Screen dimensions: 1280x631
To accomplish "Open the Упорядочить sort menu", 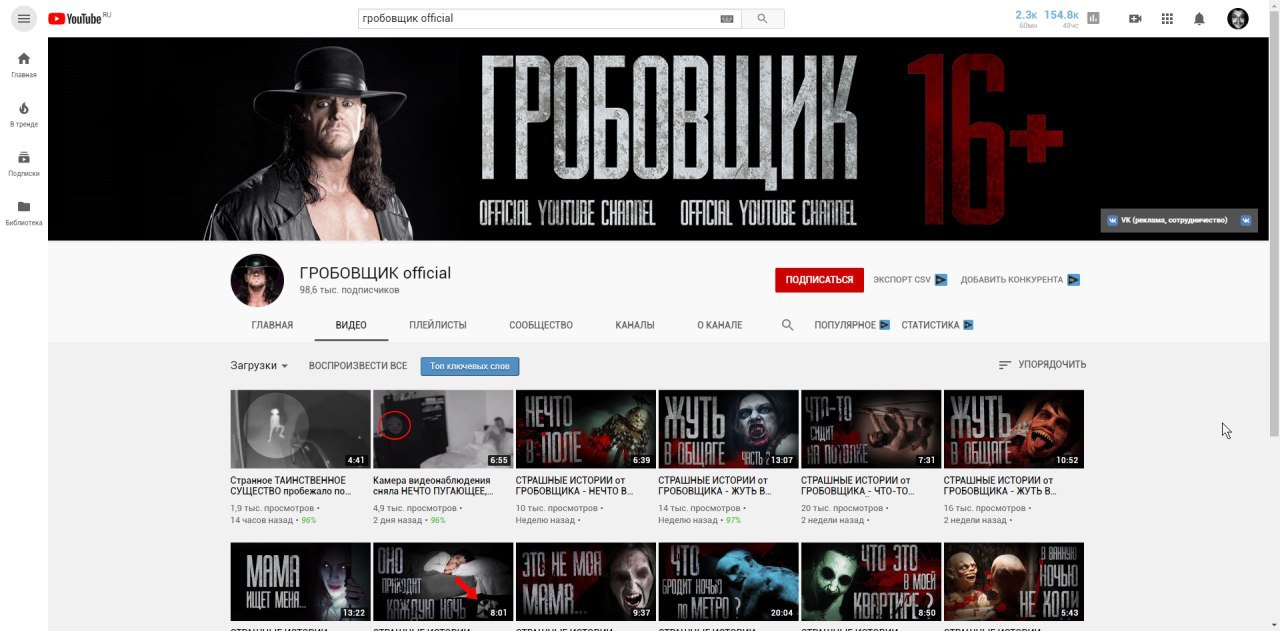I will pyautogui.click(x=1042, y=365).
